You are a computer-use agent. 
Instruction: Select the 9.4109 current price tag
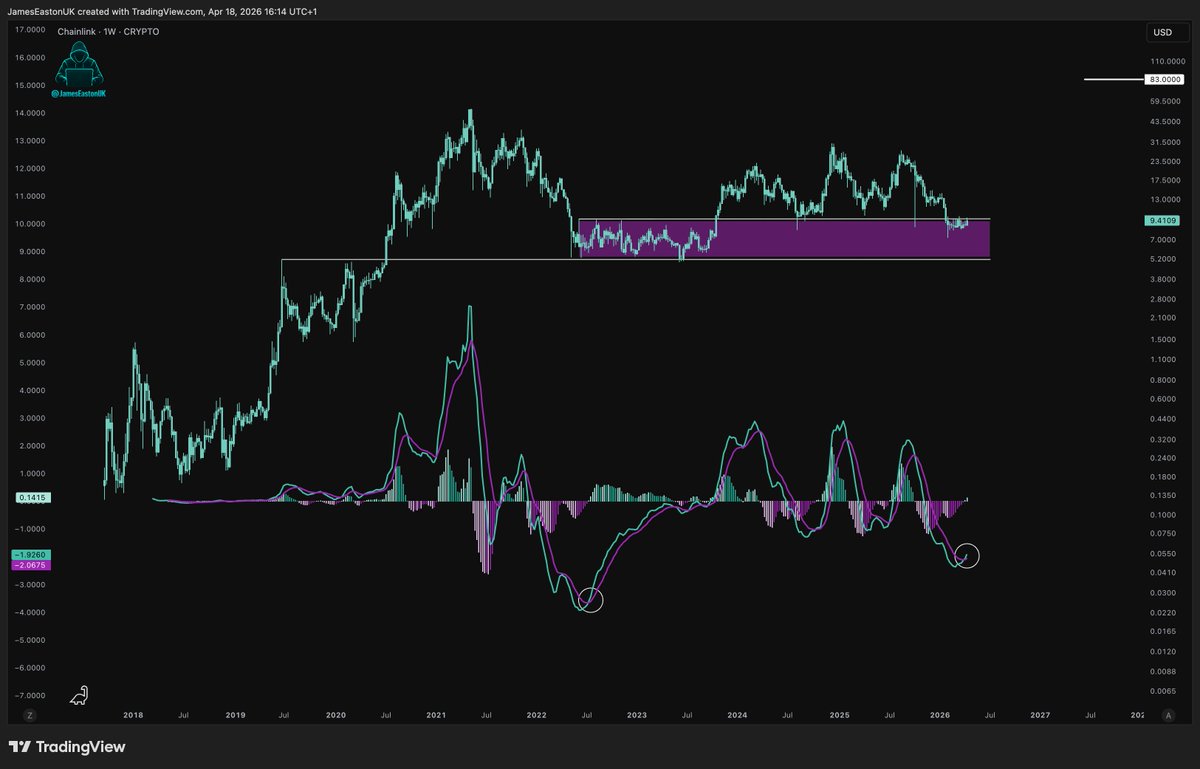point(1160,222)
